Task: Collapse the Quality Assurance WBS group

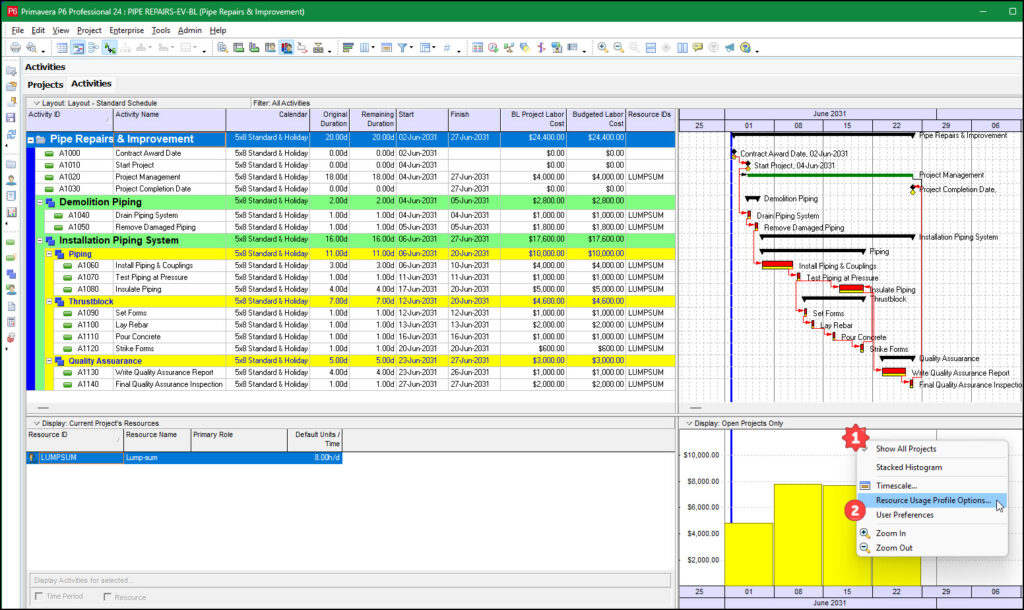Action: click(x=47, y=361)
